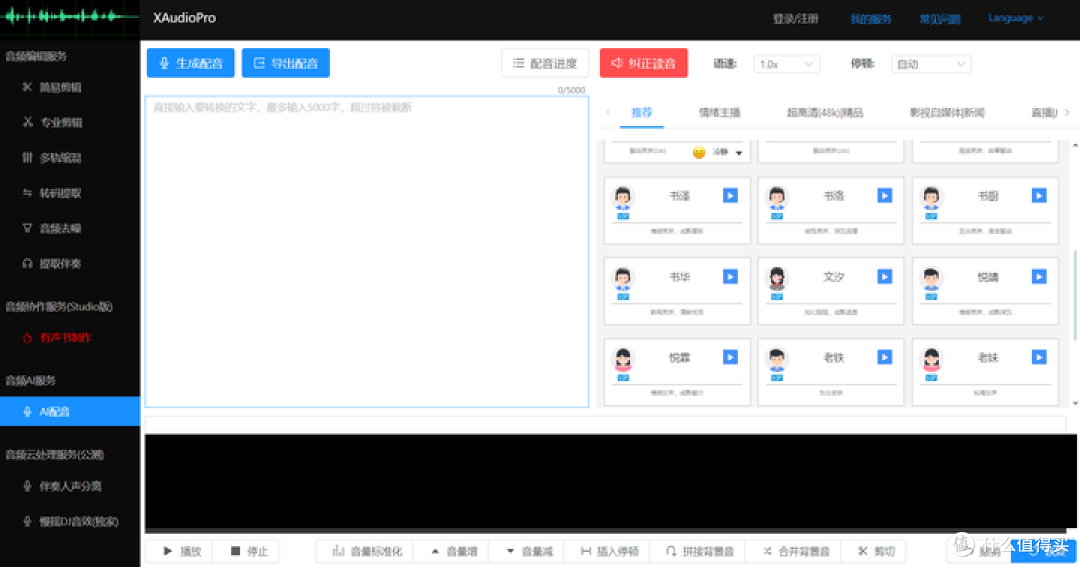Click the 导出配音 button
Image resolution: width=1080 pixels, height=567 pixels.
286,63
